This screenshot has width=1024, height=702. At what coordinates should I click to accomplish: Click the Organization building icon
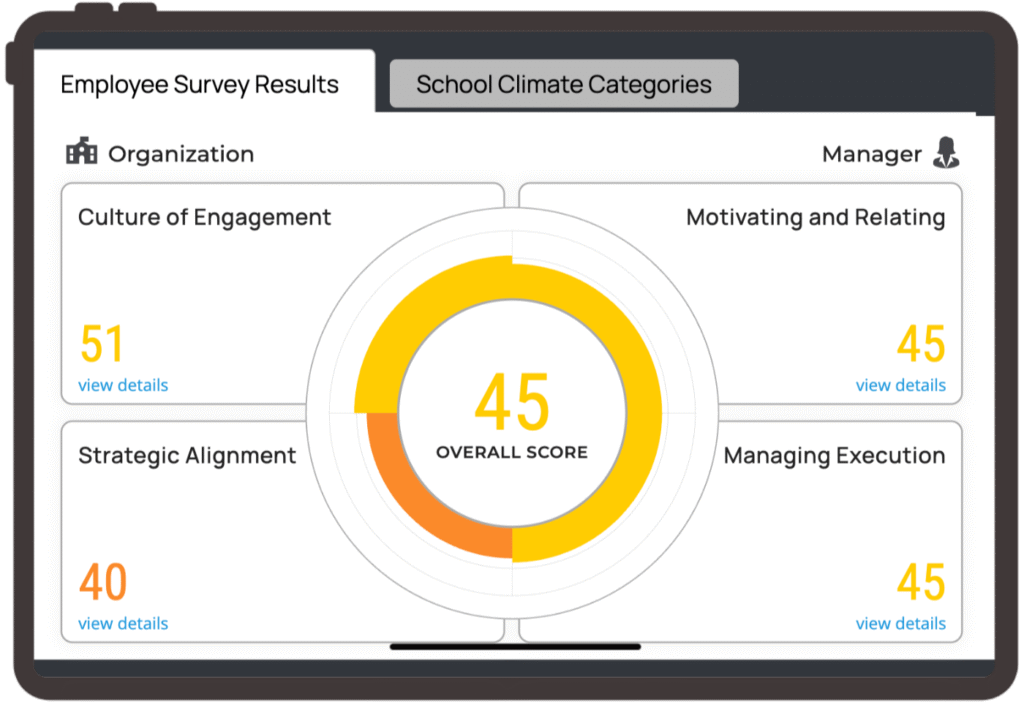click(x=81, y=153)
